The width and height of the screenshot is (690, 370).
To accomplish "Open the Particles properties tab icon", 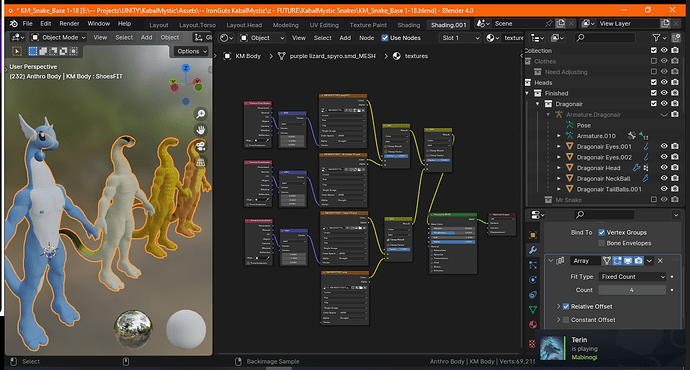I will 533,265.
